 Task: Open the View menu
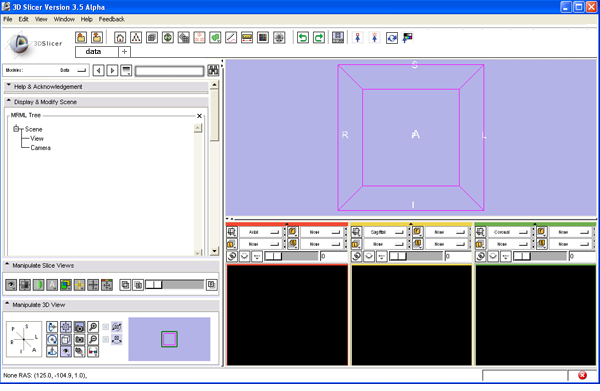click(41, 19)
